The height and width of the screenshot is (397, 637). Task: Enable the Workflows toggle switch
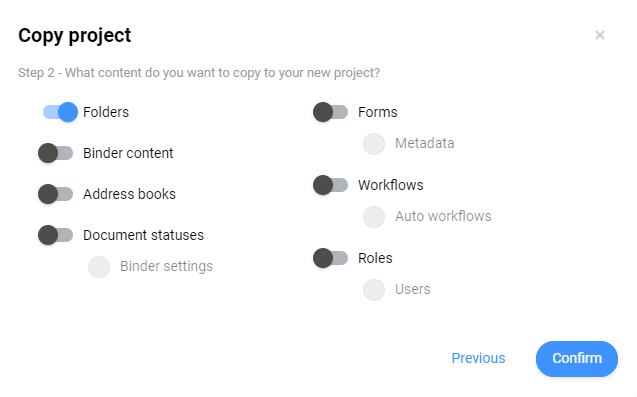pyautogui.click(x=331, y=185)
